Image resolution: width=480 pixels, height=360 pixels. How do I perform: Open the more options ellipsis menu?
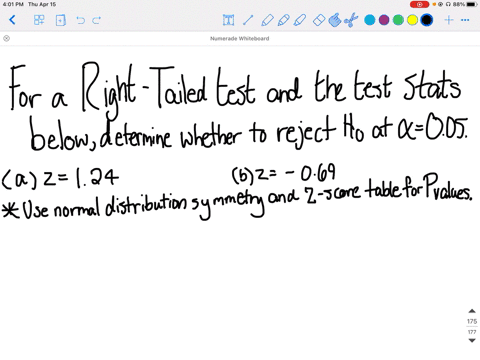click(465, 20)
